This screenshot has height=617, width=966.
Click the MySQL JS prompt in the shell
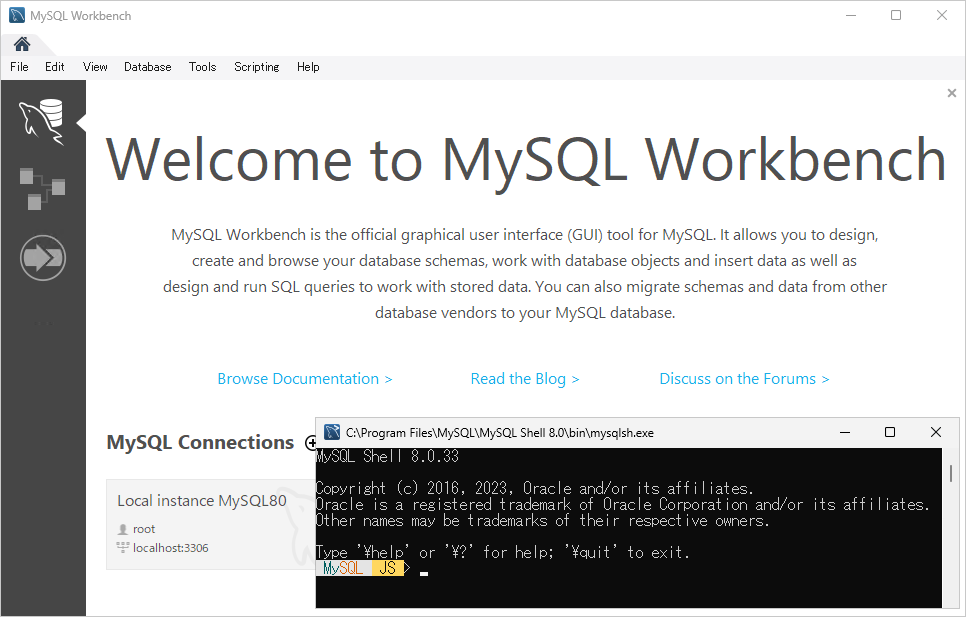[363, 568]
